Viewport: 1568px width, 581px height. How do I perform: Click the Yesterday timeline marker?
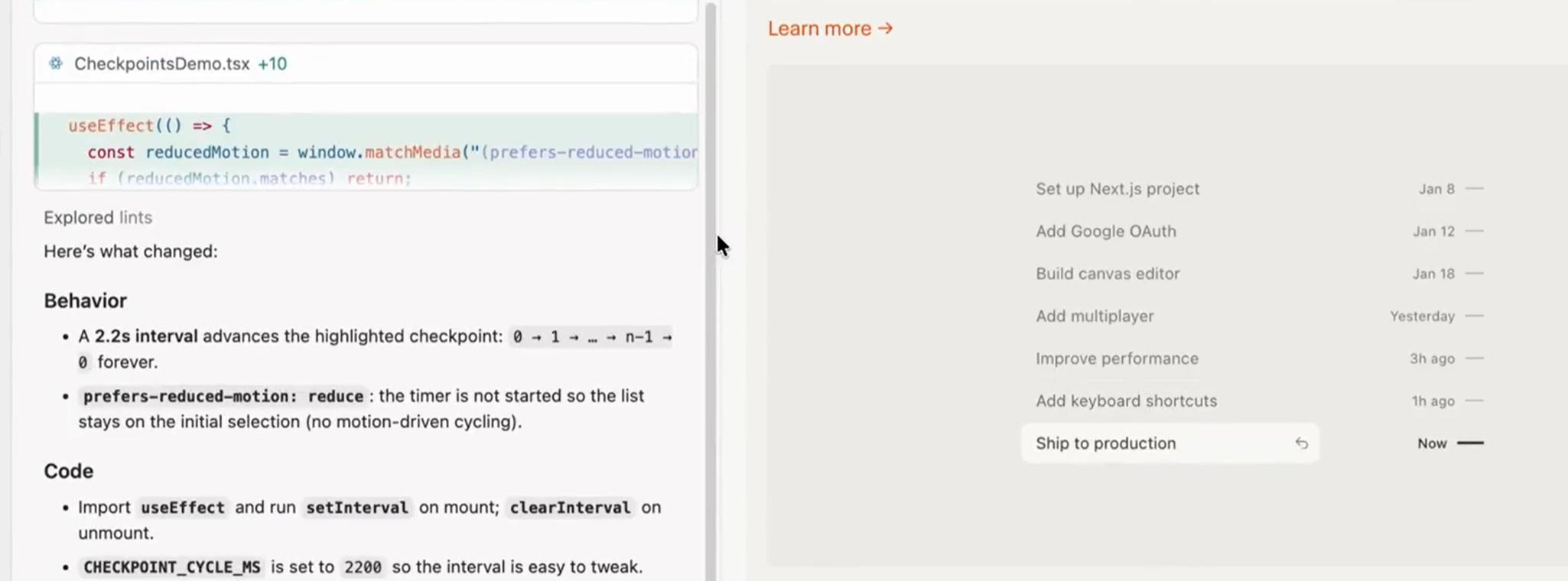pos(1436,316)
